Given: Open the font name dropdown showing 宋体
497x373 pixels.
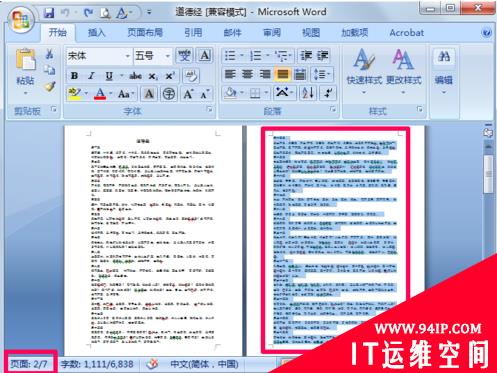Looking at the screenshot, I should click(x=99, y=56).
